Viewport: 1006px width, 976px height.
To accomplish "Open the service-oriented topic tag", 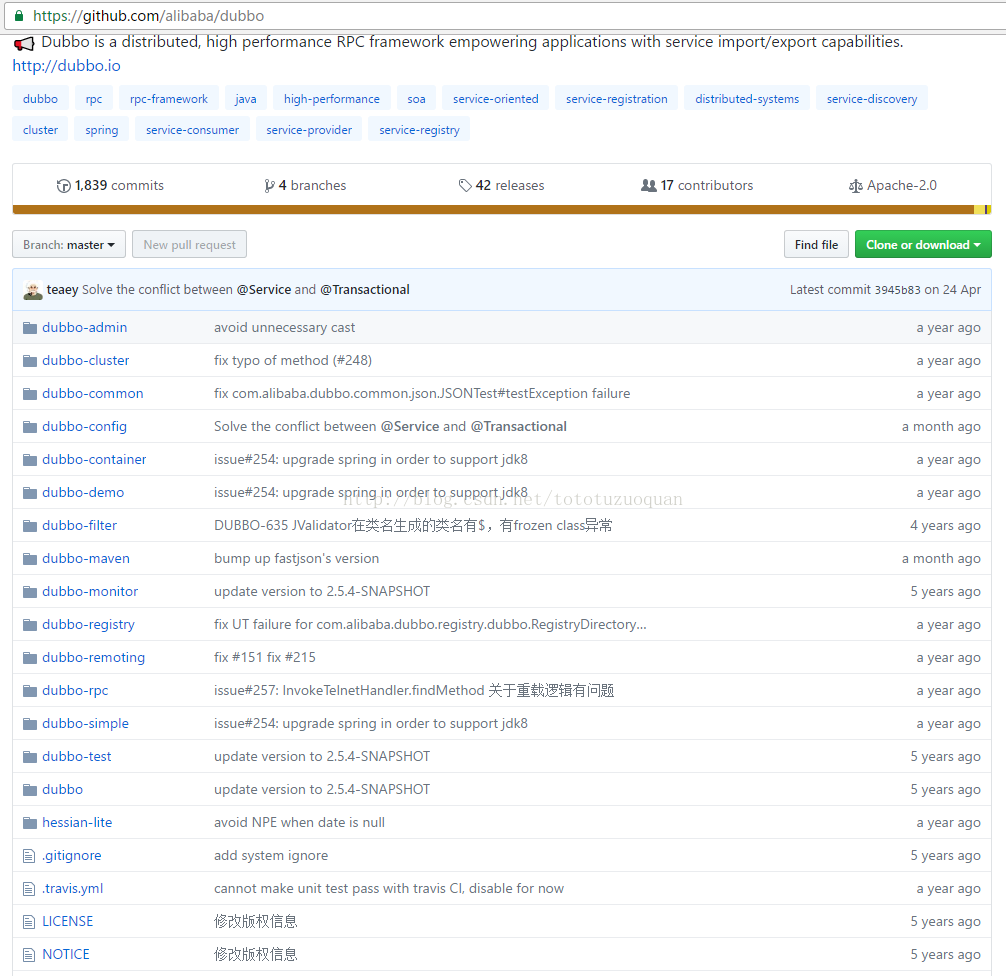I will tap(495, 99).
